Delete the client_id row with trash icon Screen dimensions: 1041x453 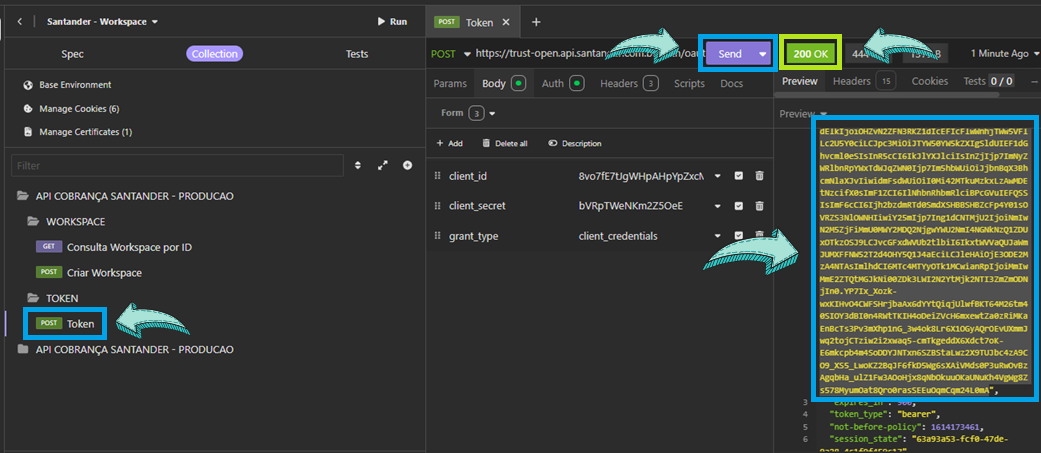[x=760, y=176]
